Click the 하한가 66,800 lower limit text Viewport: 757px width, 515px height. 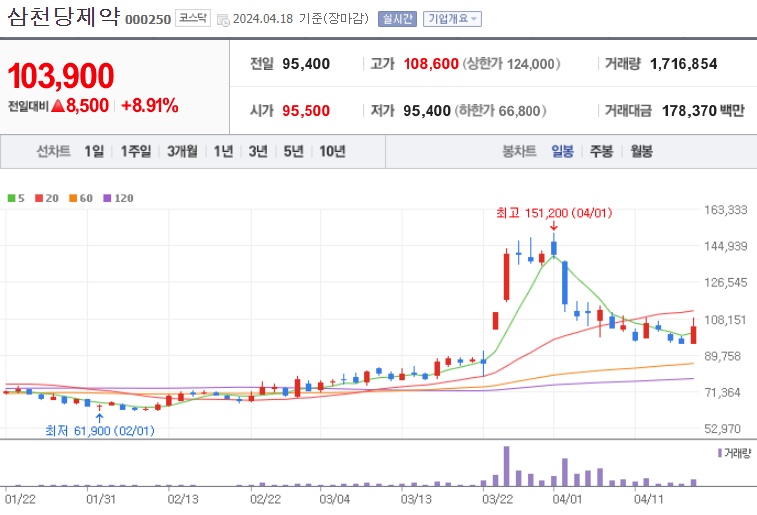tap(501, 111)
